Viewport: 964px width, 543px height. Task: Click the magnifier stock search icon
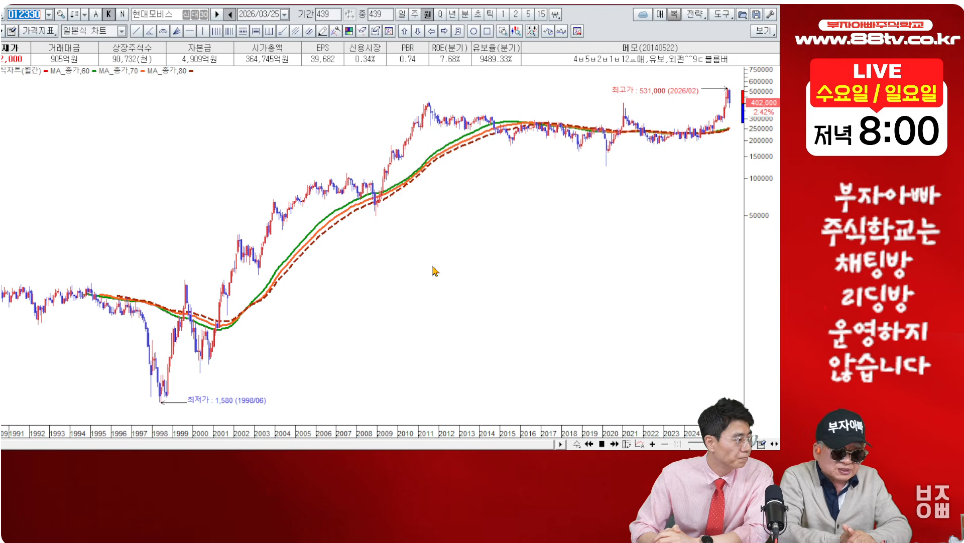pyautogui.click(x=60, y=15)
